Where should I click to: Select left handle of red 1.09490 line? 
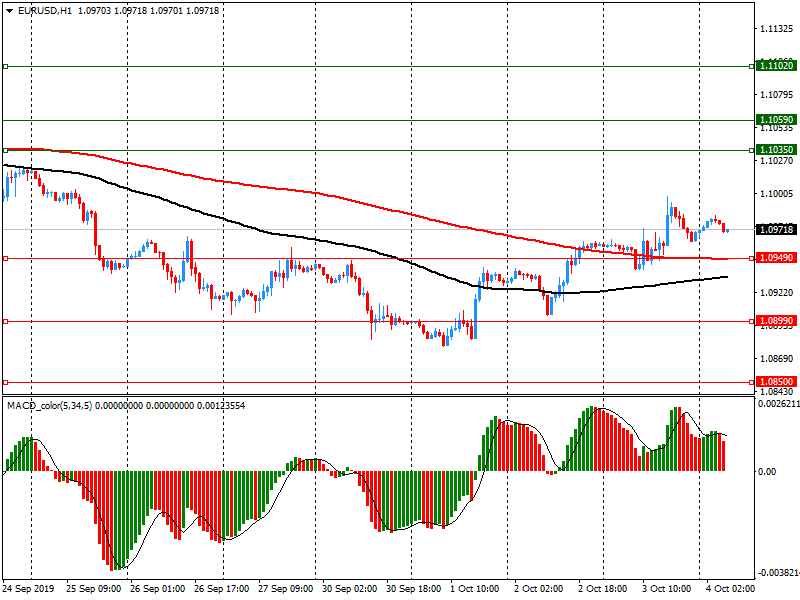point(5,258)
